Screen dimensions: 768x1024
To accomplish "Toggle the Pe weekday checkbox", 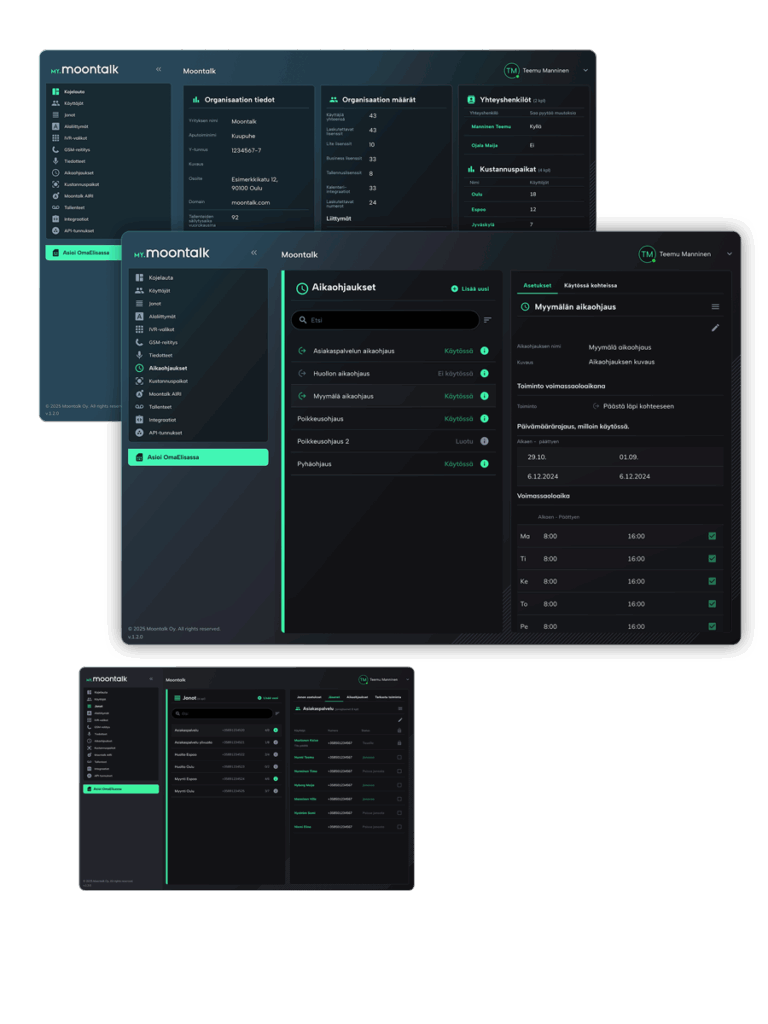I will click(x=712, y=626).
